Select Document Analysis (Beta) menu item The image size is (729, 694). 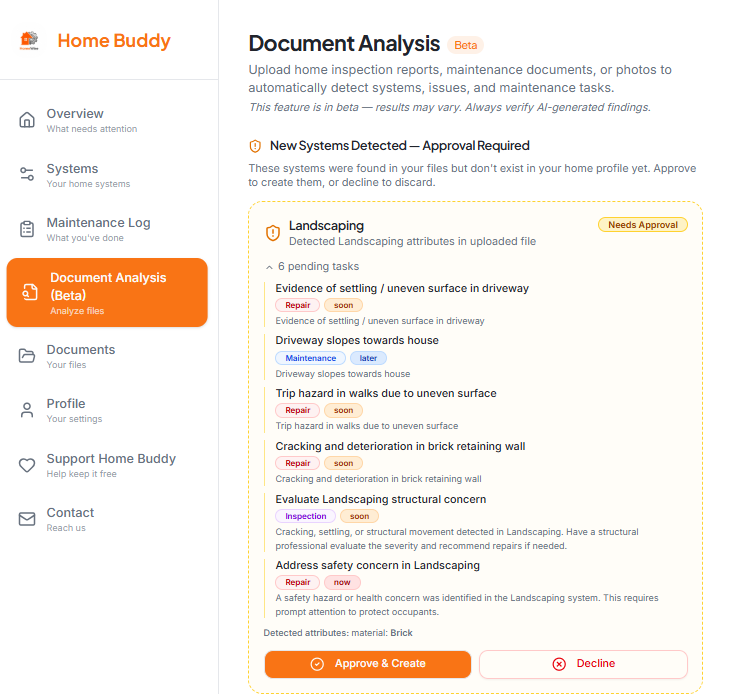[107, 292]
